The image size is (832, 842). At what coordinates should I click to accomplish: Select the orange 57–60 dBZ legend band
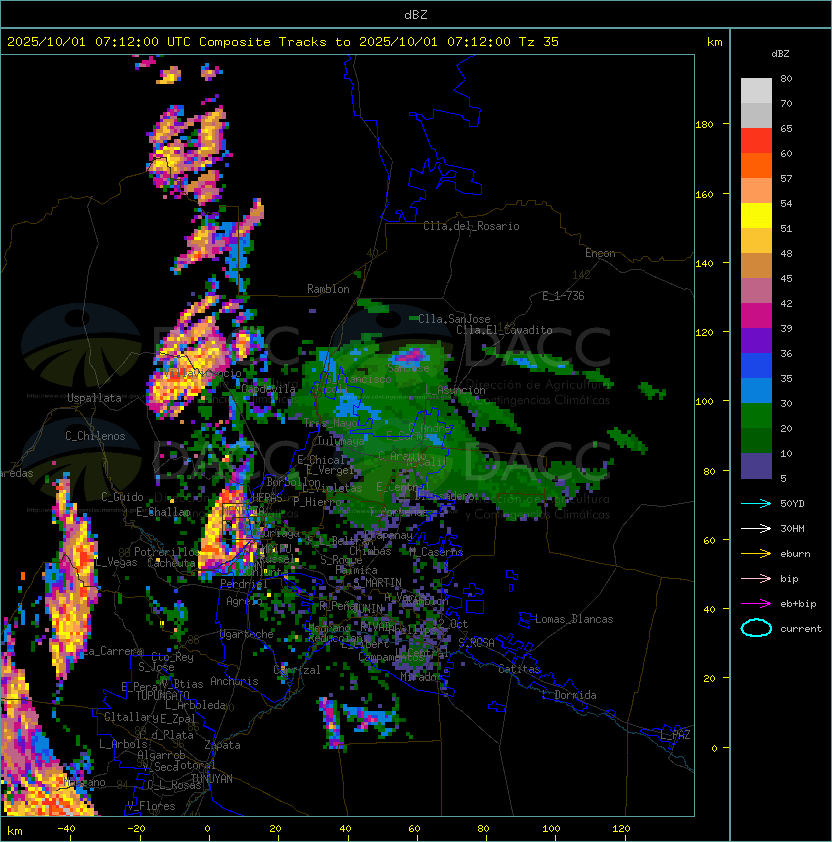click(756, 166)
